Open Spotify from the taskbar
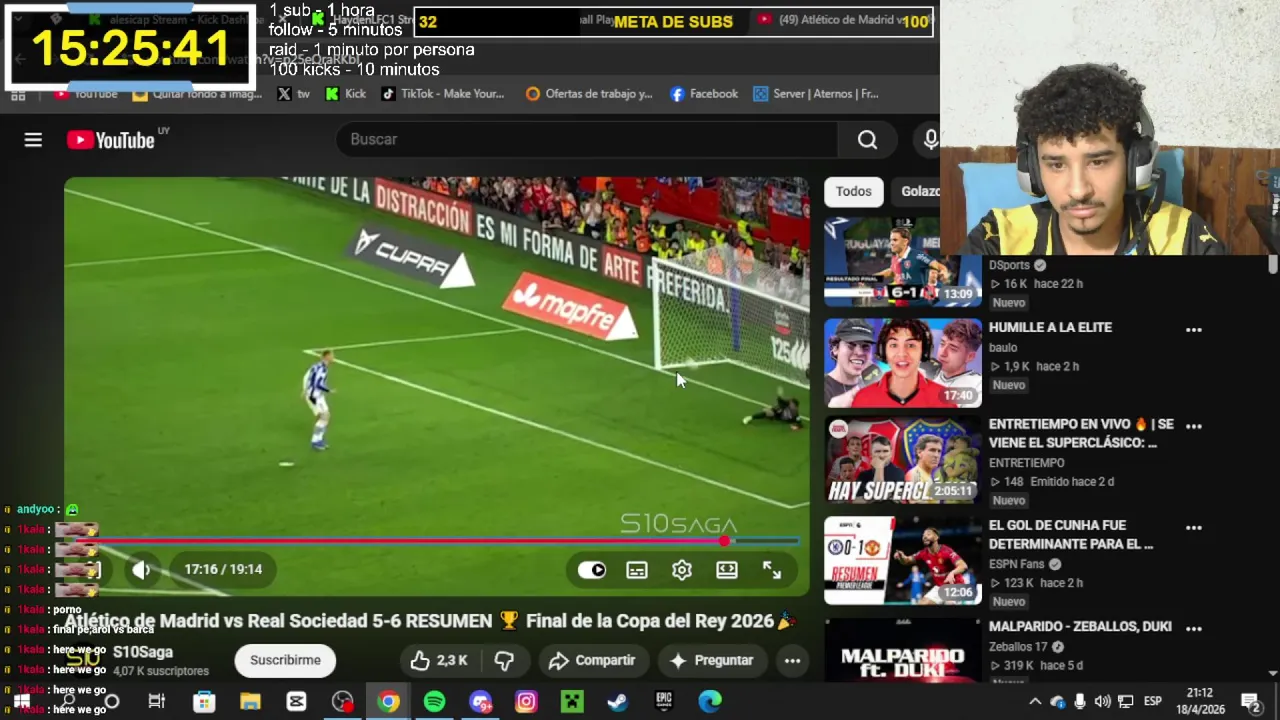The width and height of the screenshot is (1280, 720). point(434,702)
